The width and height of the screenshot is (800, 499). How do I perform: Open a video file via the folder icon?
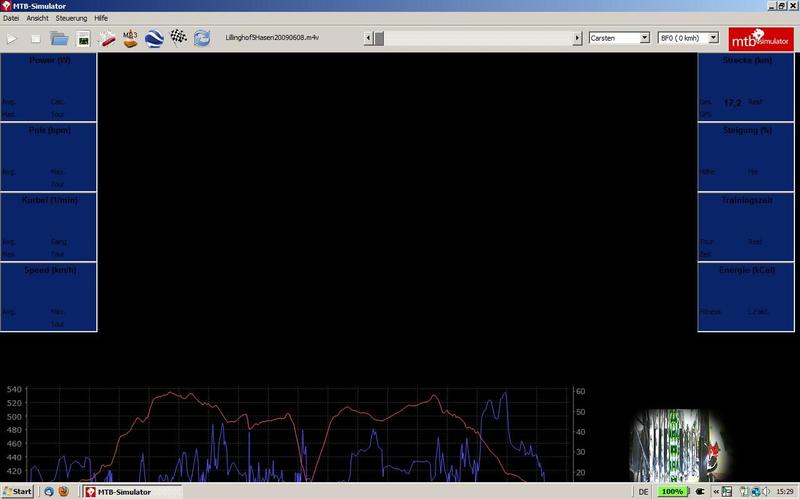pos(59,38)
